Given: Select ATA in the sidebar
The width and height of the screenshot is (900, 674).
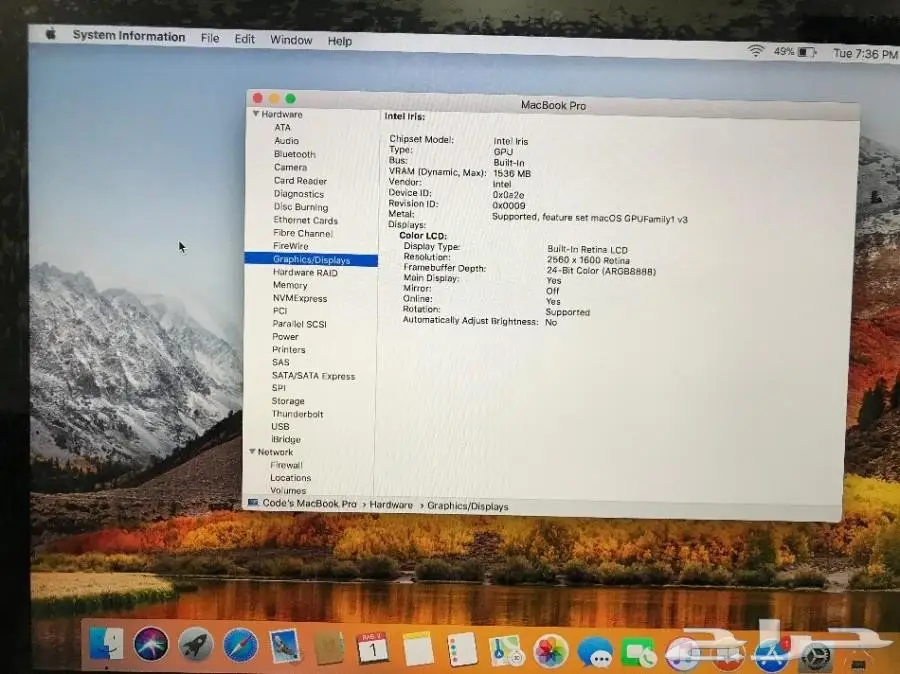Looking at the screenshot, I should [282, 127].
